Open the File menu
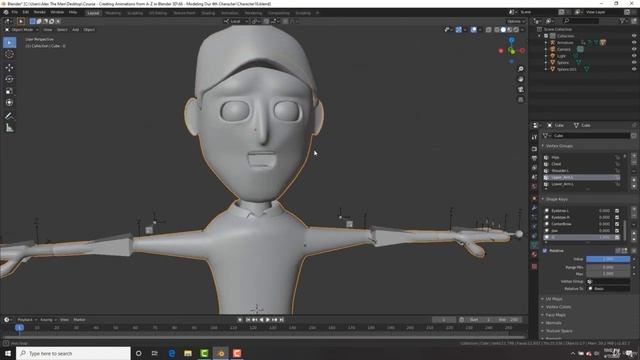The width and height of the screenshot is (640, 360). pyautogui.click(x=15, y=12)
